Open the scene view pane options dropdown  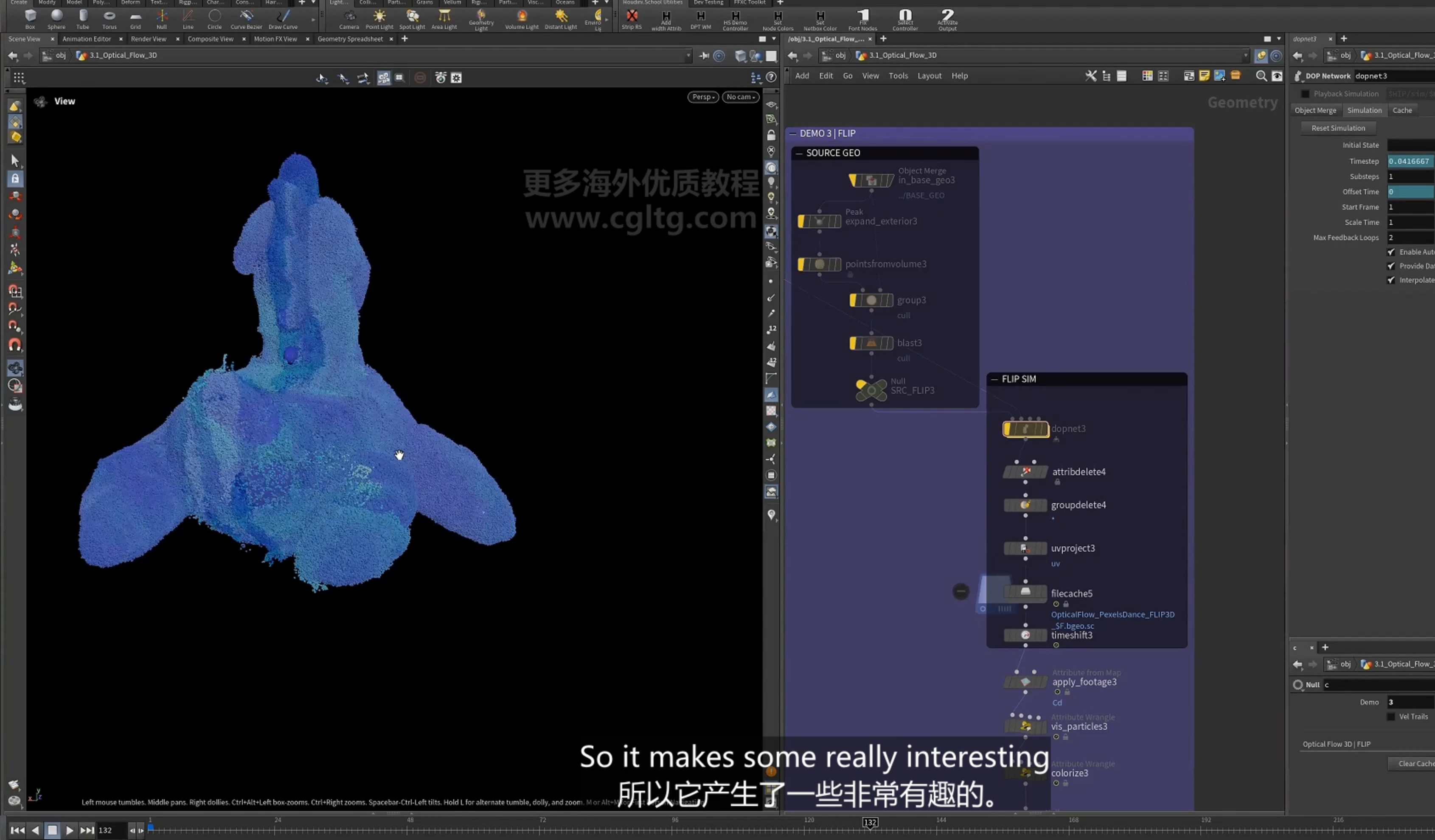[773, 39]
